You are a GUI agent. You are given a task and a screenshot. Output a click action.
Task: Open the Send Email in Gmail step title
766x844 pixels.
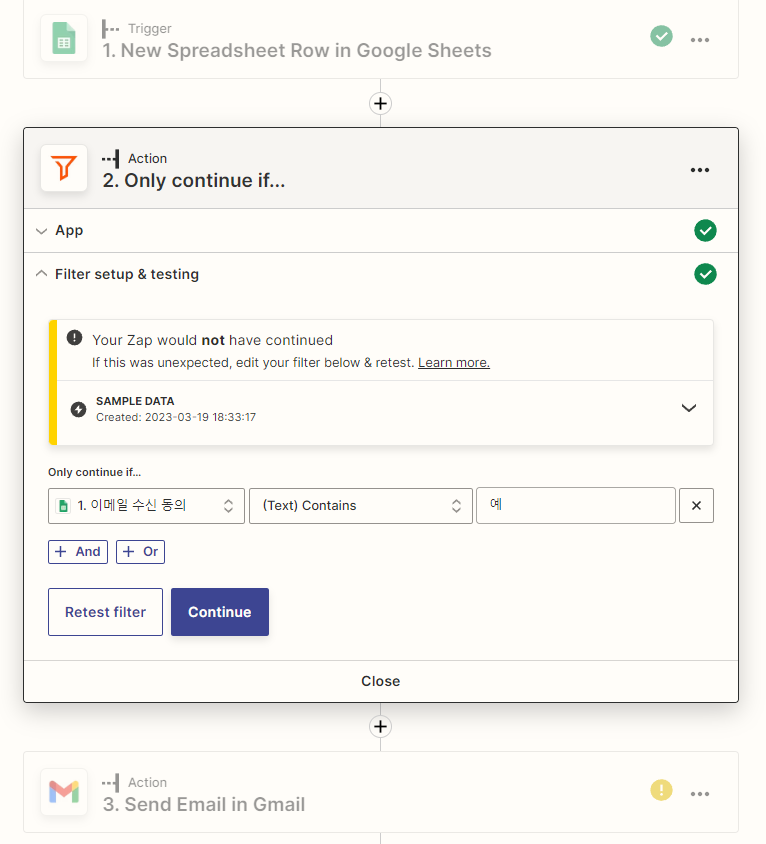204,805
